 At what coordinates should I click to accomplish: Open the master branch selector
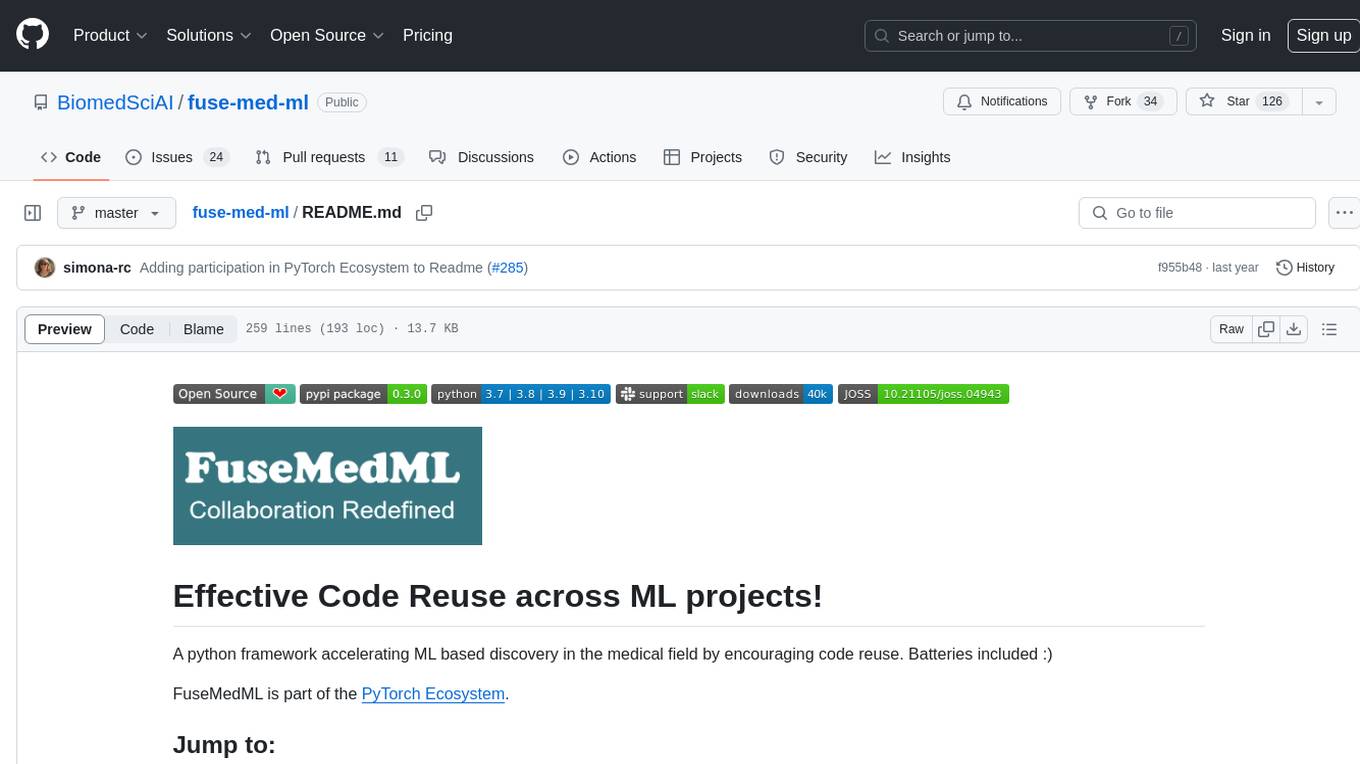click(x=116, y=213)
